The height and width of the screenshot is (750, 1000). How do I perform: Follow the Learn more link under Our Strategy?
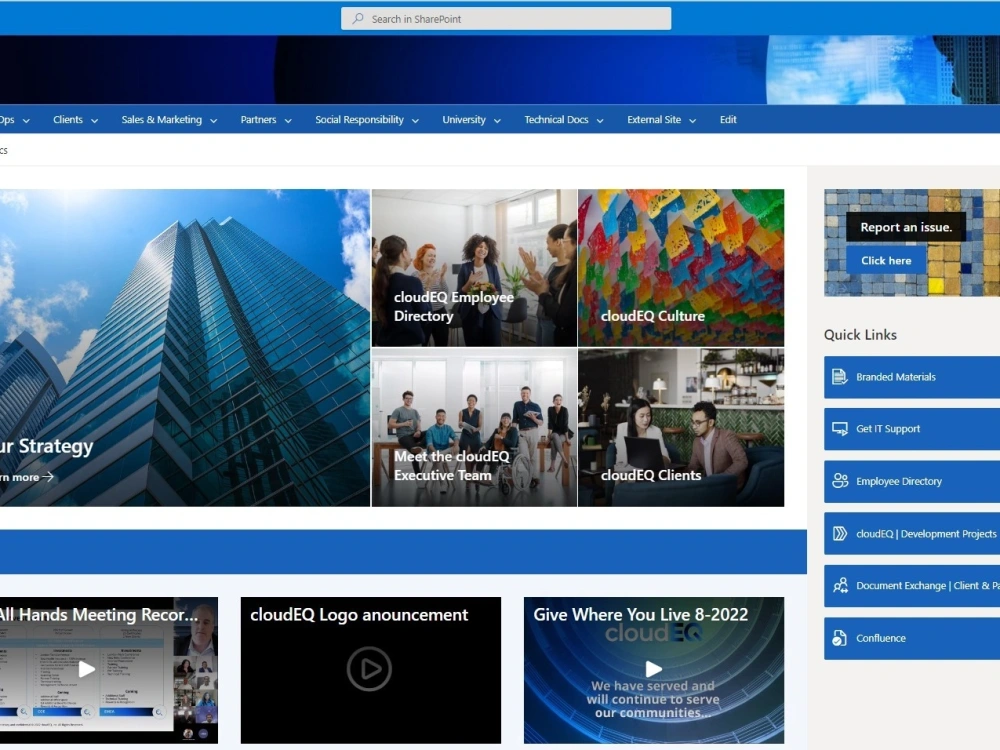pyautogui.click(x=25, y=477)
